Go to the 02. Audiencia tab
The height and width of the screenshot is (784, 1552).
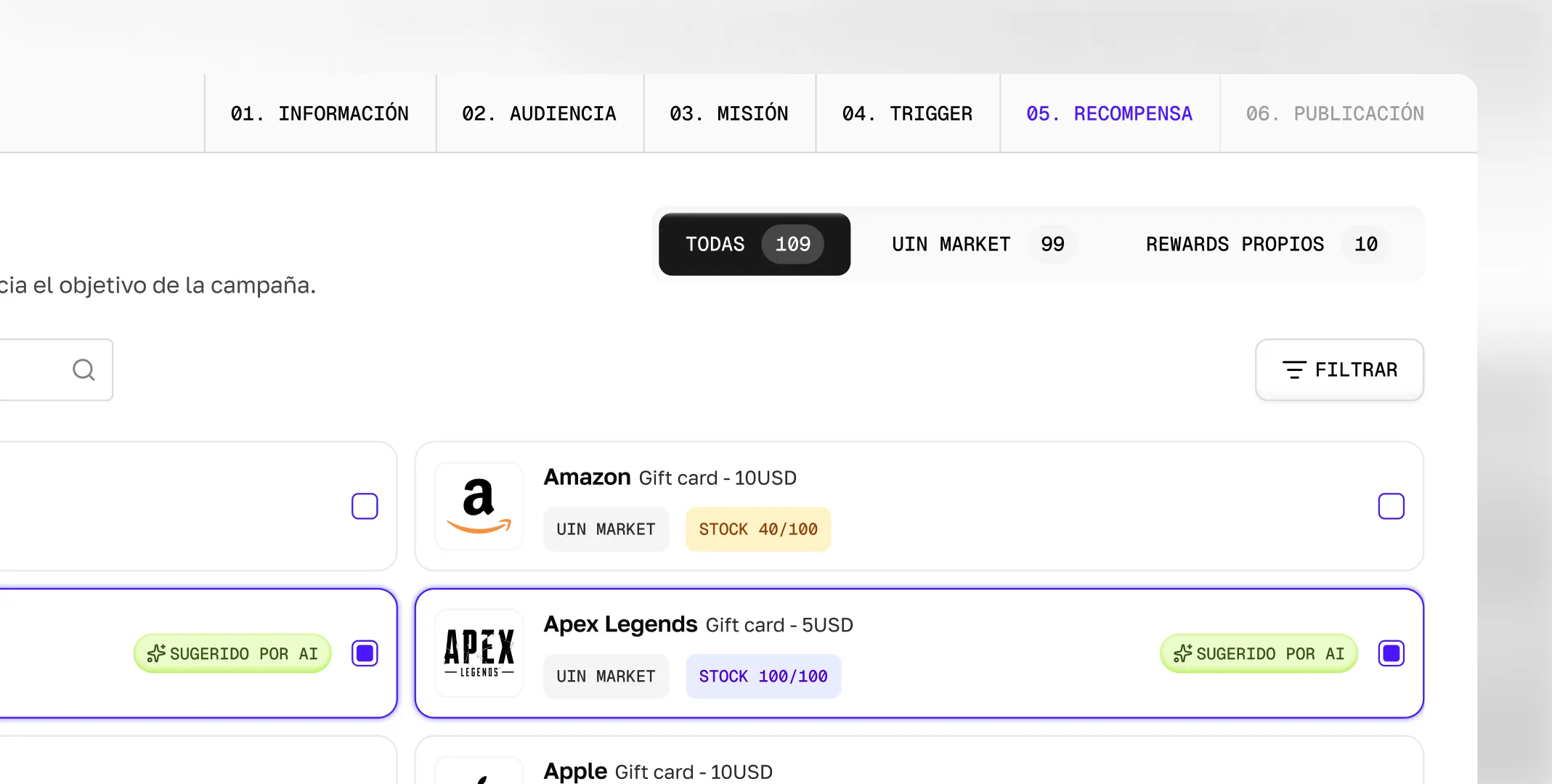click(x=539, y=113)
